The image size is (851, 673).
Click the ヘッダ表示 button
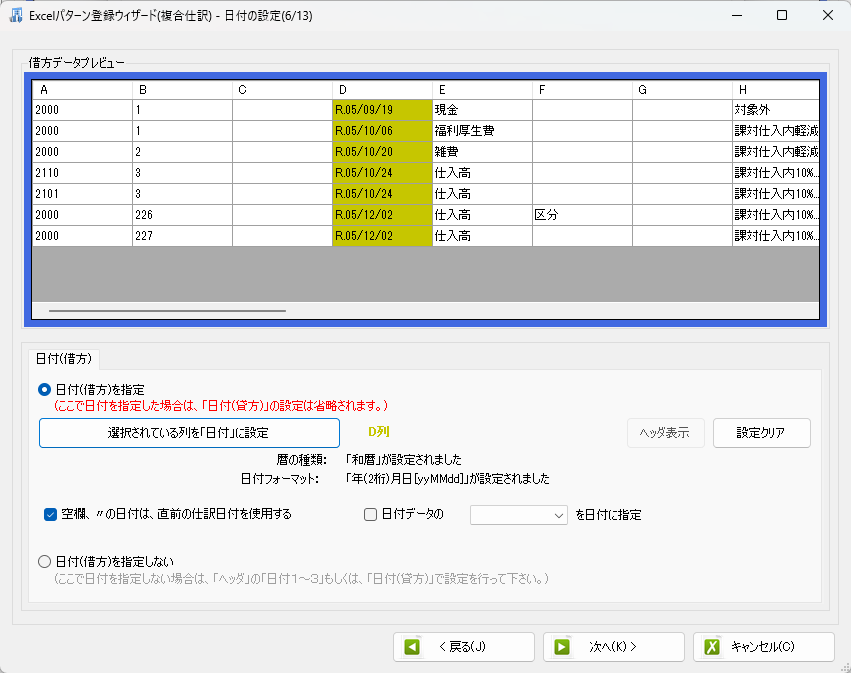coord(665,433)
